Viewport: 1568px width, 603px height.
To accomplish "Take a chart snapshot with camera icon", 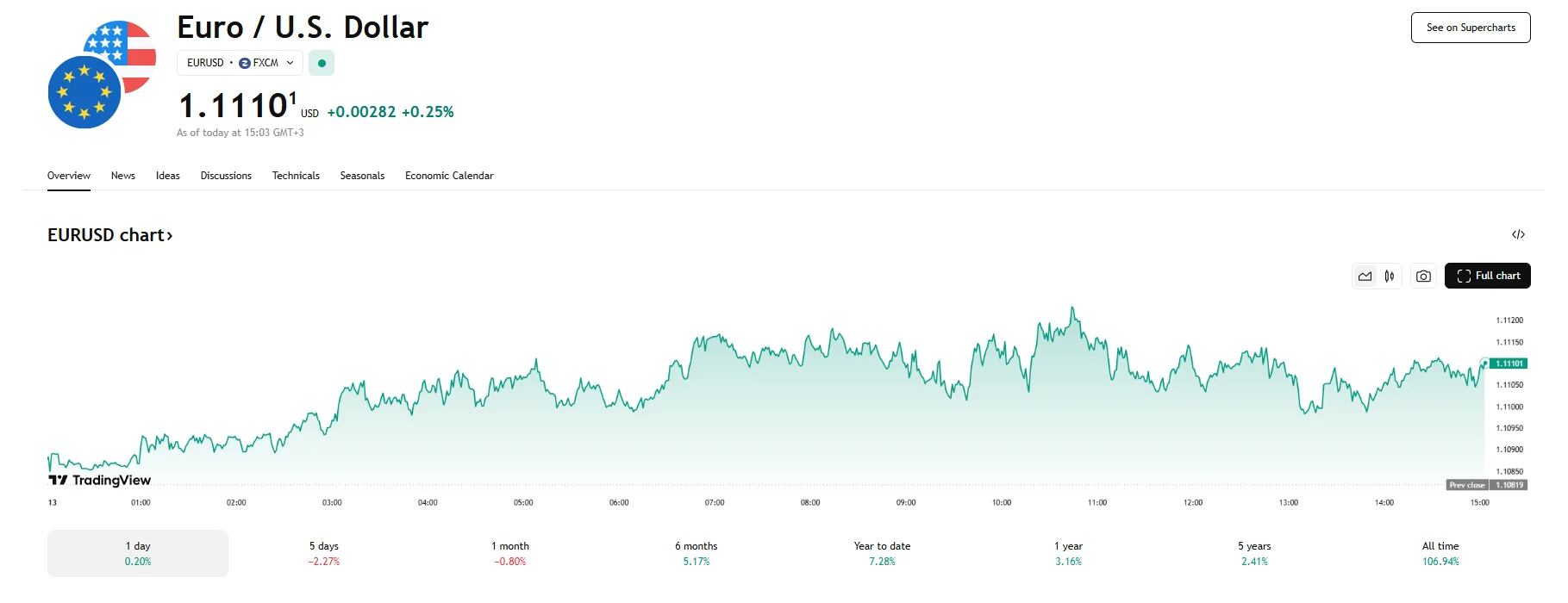I will click(x=1423, y=277).
